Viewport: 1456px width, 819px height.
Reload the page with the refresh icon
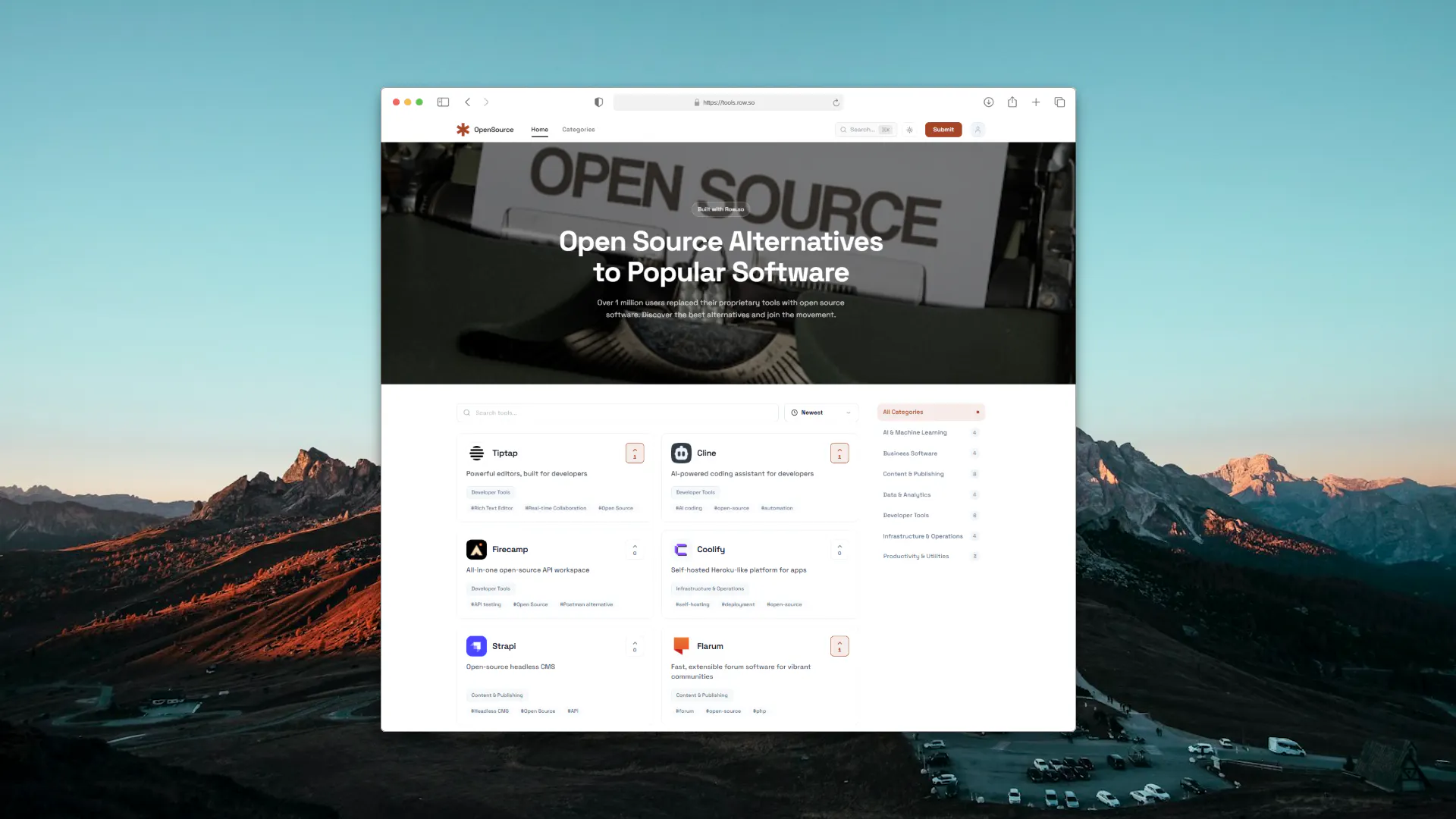coord(836,102)
